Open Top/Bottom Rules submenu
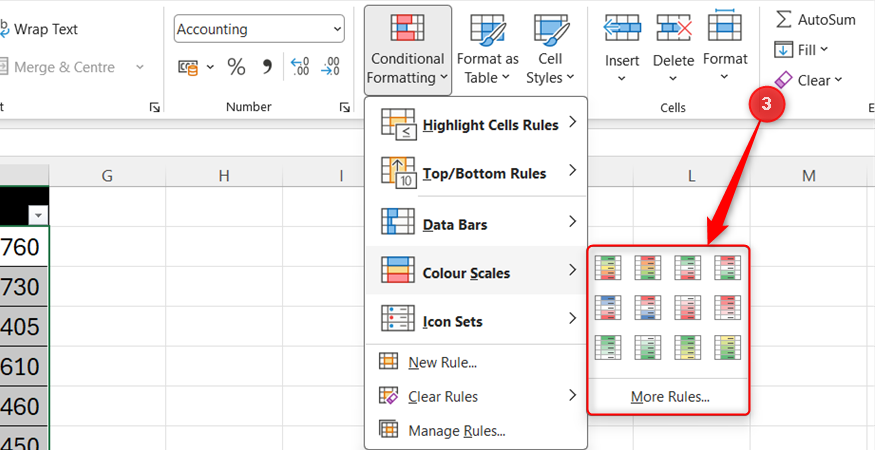The width and height of the screenshot is (875, 450). pos(476,172)
